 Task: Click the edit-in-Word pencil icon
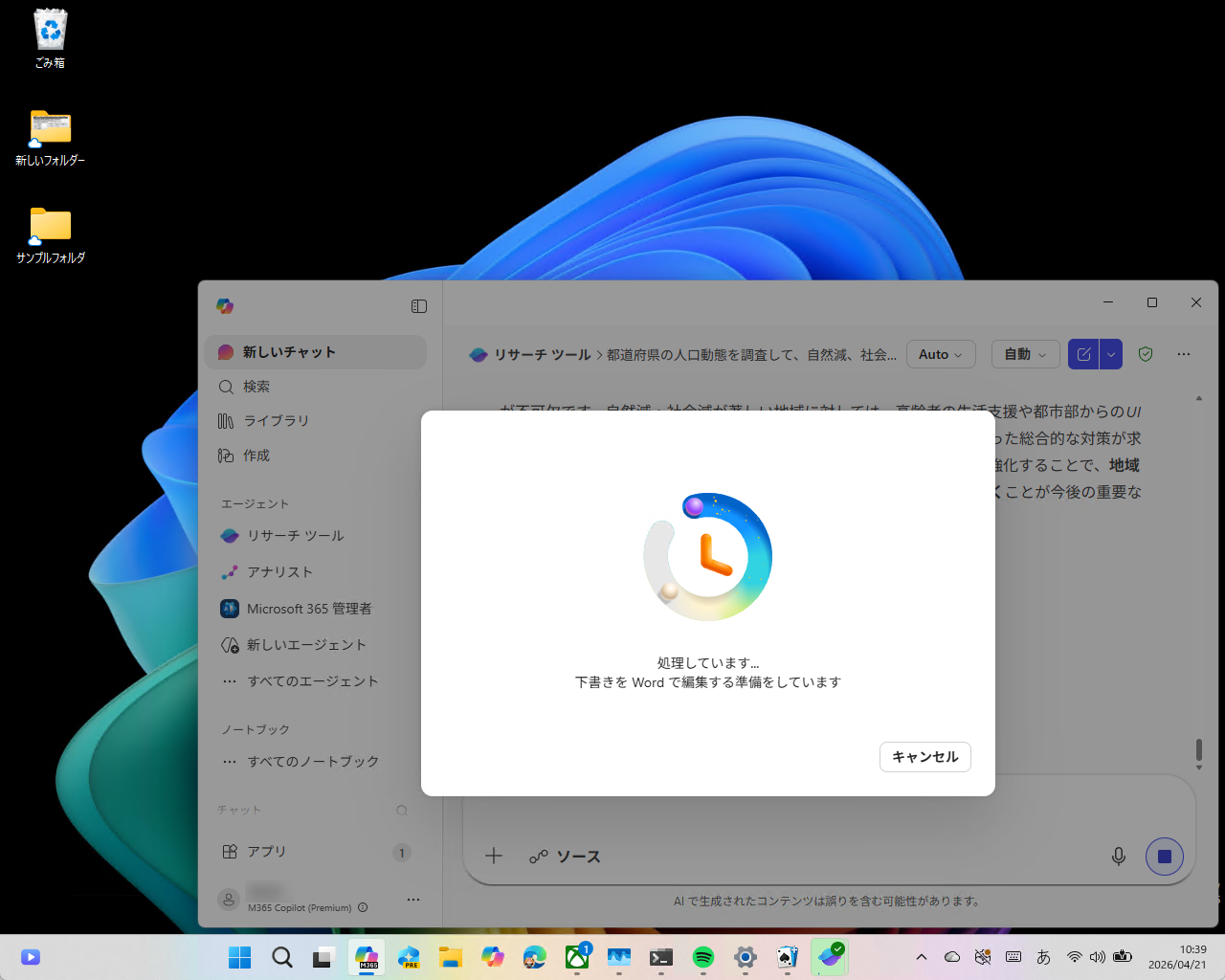coord(1082,354)
